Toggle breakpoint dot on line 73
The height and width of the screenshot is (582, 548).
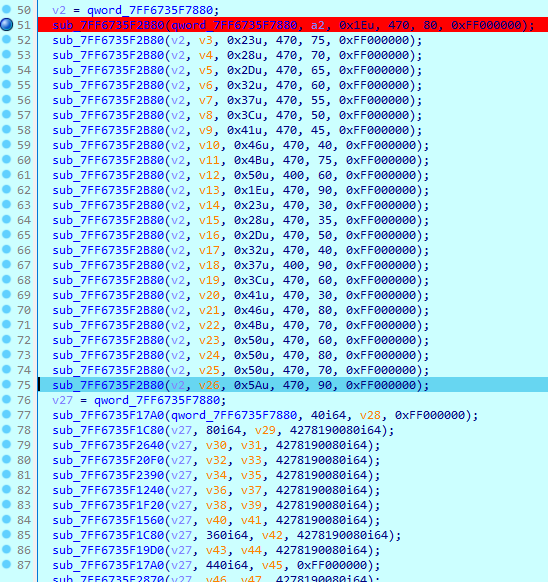6,354
